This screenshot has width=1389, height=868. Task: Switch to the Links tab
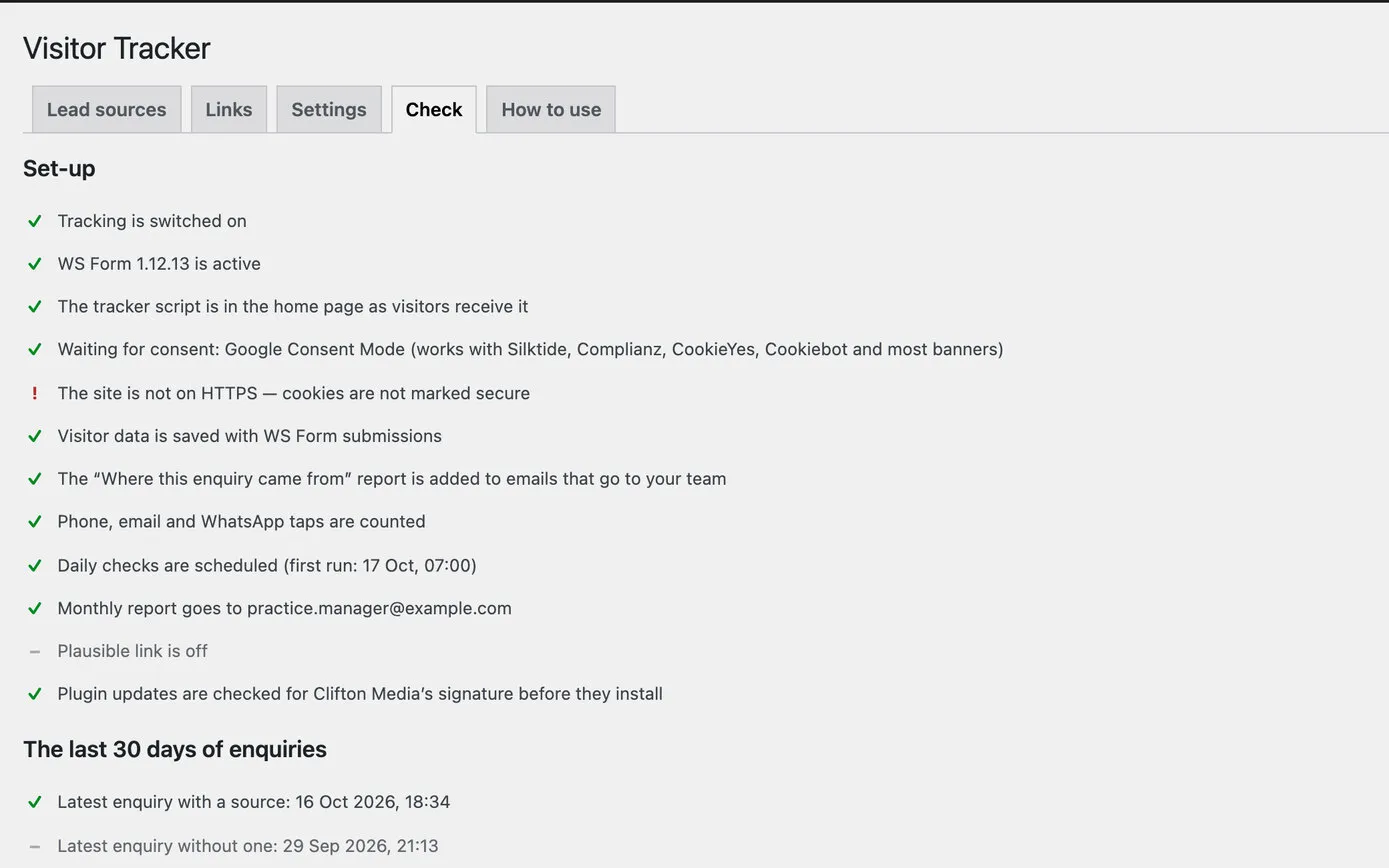click(x=229, y=109)
